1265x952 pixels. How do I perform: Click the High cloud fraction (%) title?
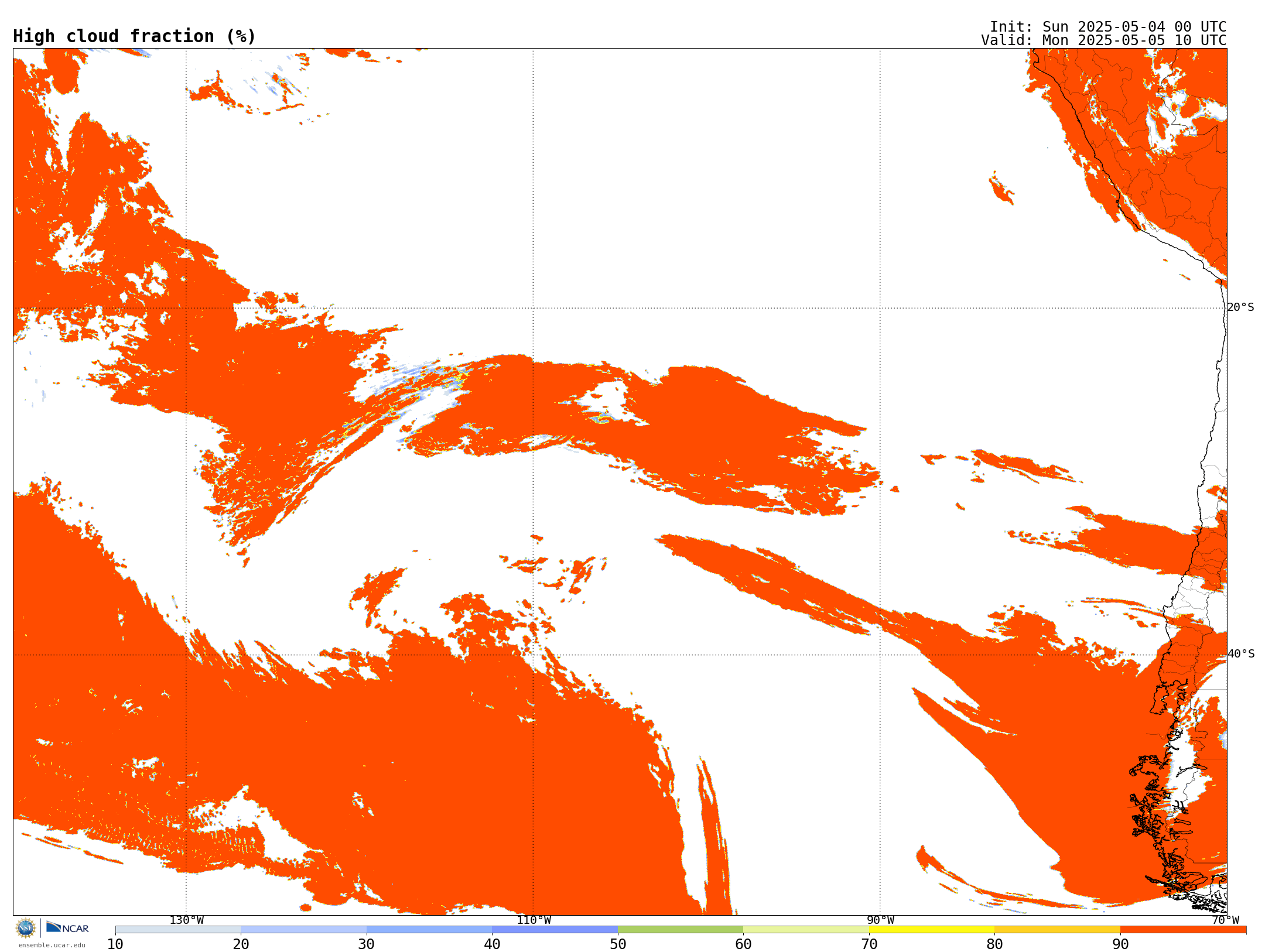pos(135,36)
